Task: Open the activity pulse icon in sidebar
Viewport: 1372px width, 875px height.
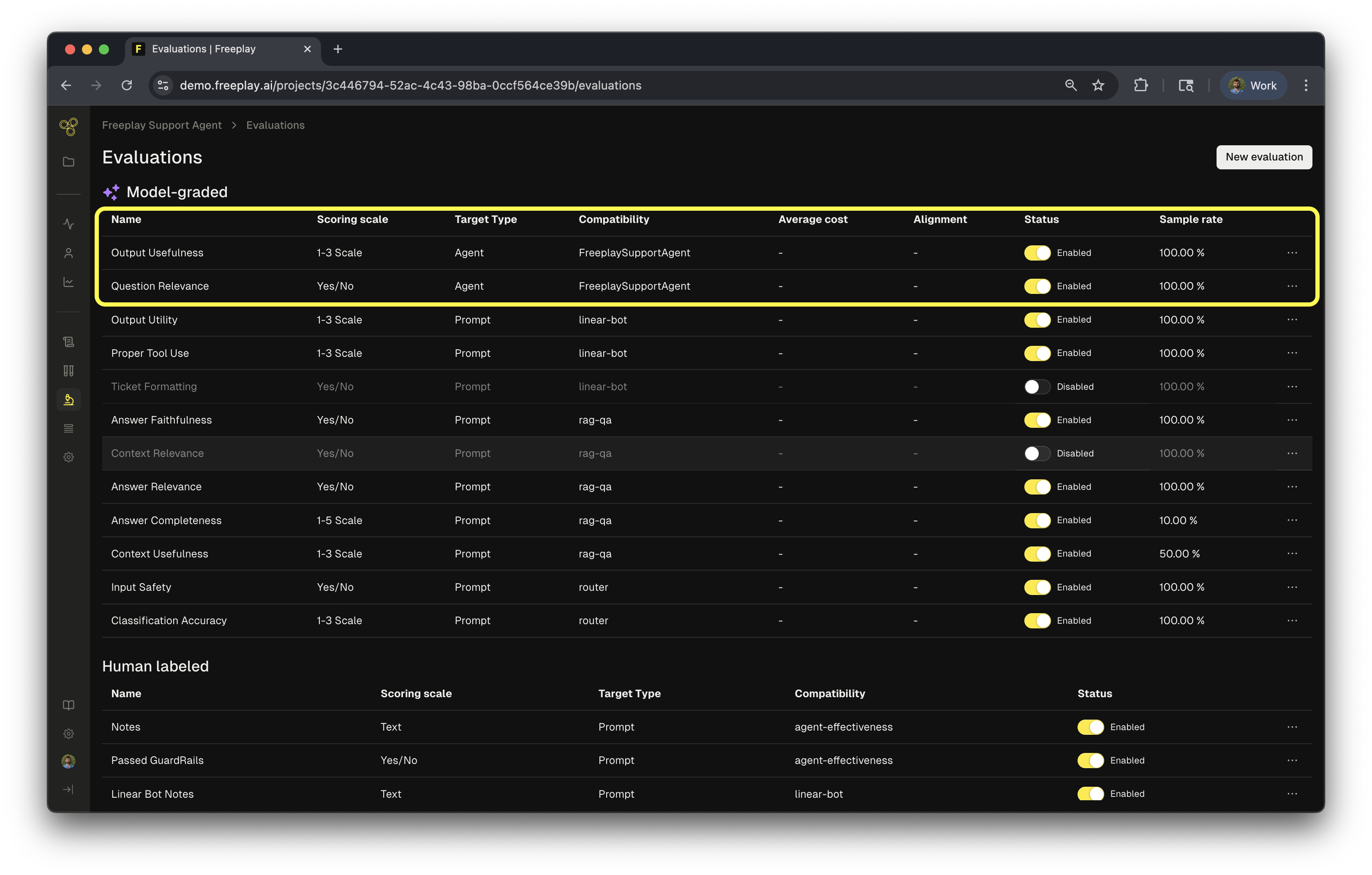Action: coord(68,224)
